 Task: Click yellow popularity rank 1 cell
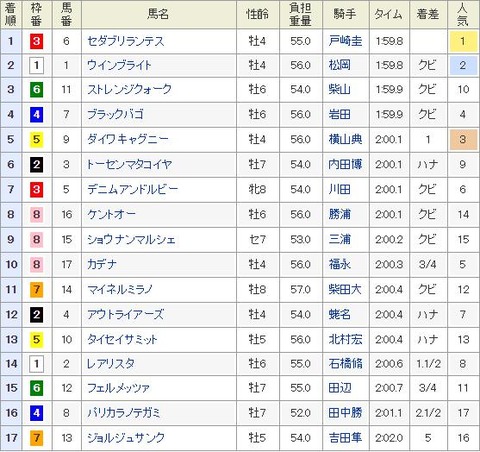click(463, 41)
